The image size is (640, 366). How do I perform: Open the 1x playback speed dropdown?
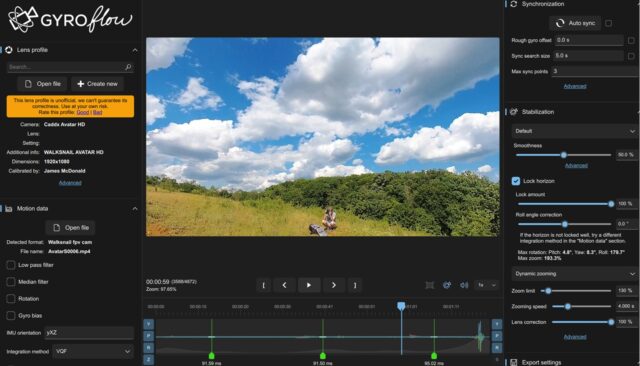pyautogui.click(x=486, y=285)
